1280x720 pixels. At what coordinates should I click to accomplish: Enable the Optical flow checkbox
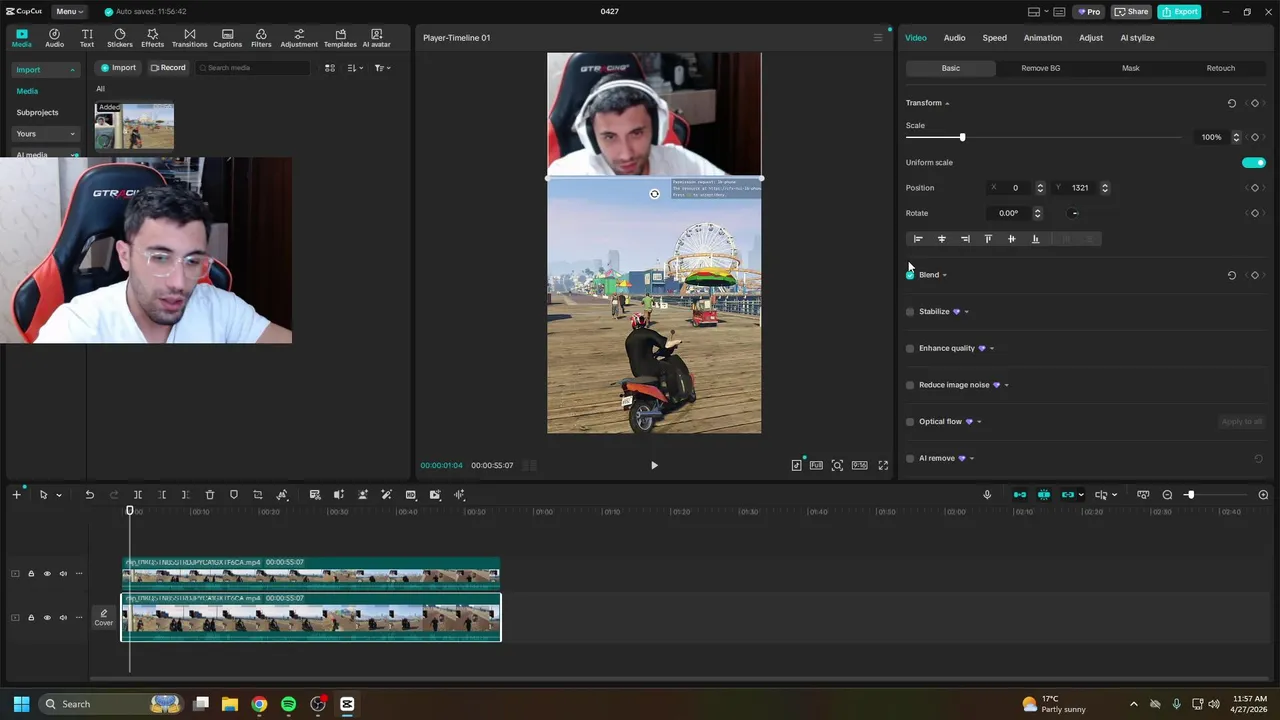pyautogui.click(x=910, y=422)
